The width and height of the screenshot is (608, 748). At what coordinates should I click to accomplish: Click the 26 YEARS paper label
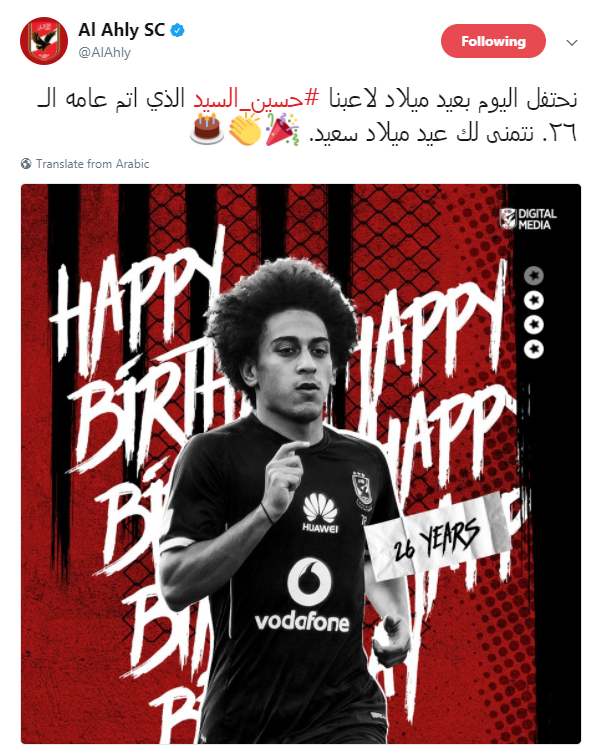tap(437, 537)
